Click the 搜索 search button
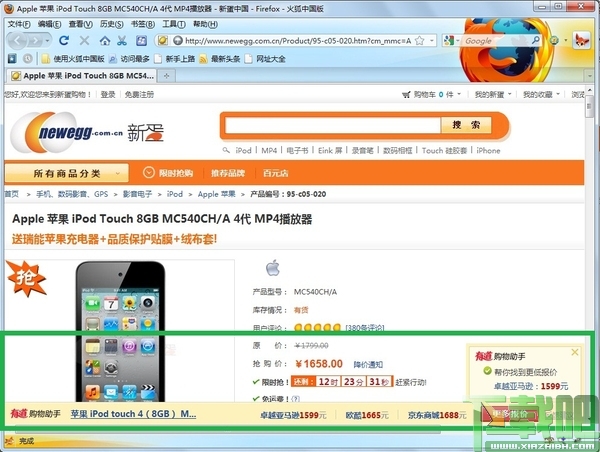 click(466, 125)
